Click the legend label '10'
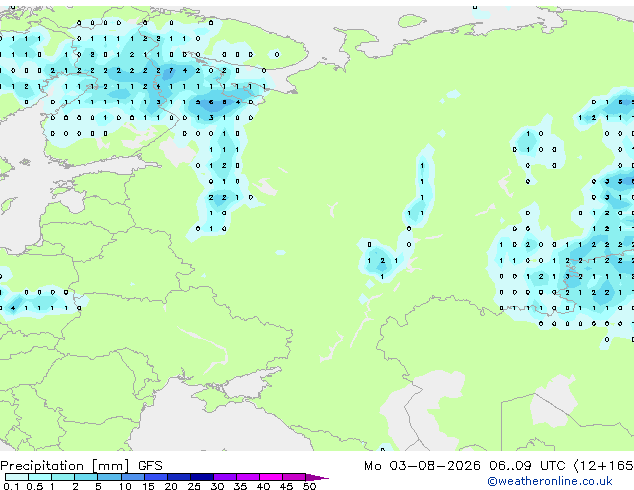Image resolution: width=634 pixels, height=490 pixels. 125,486
